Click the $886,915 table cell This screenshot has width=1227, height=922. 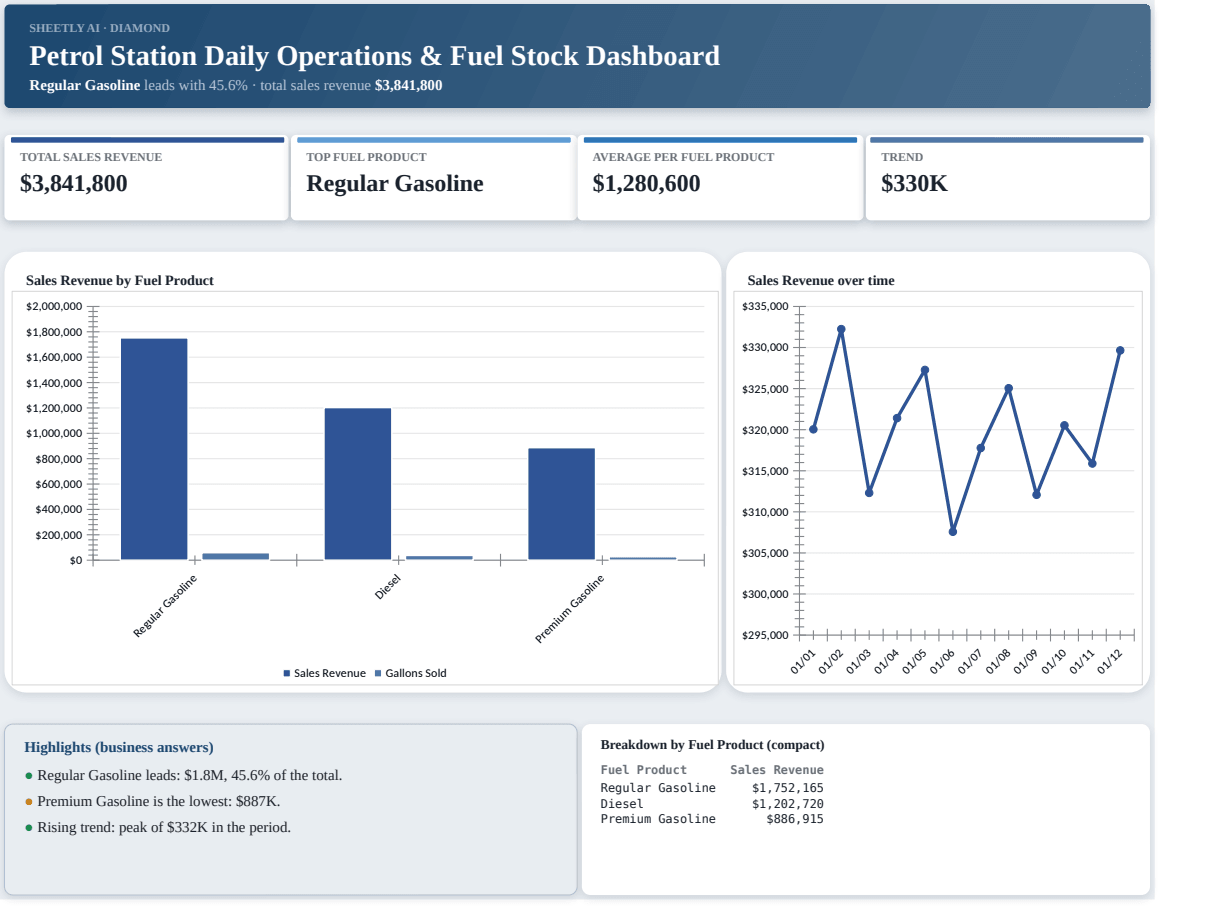794,819
